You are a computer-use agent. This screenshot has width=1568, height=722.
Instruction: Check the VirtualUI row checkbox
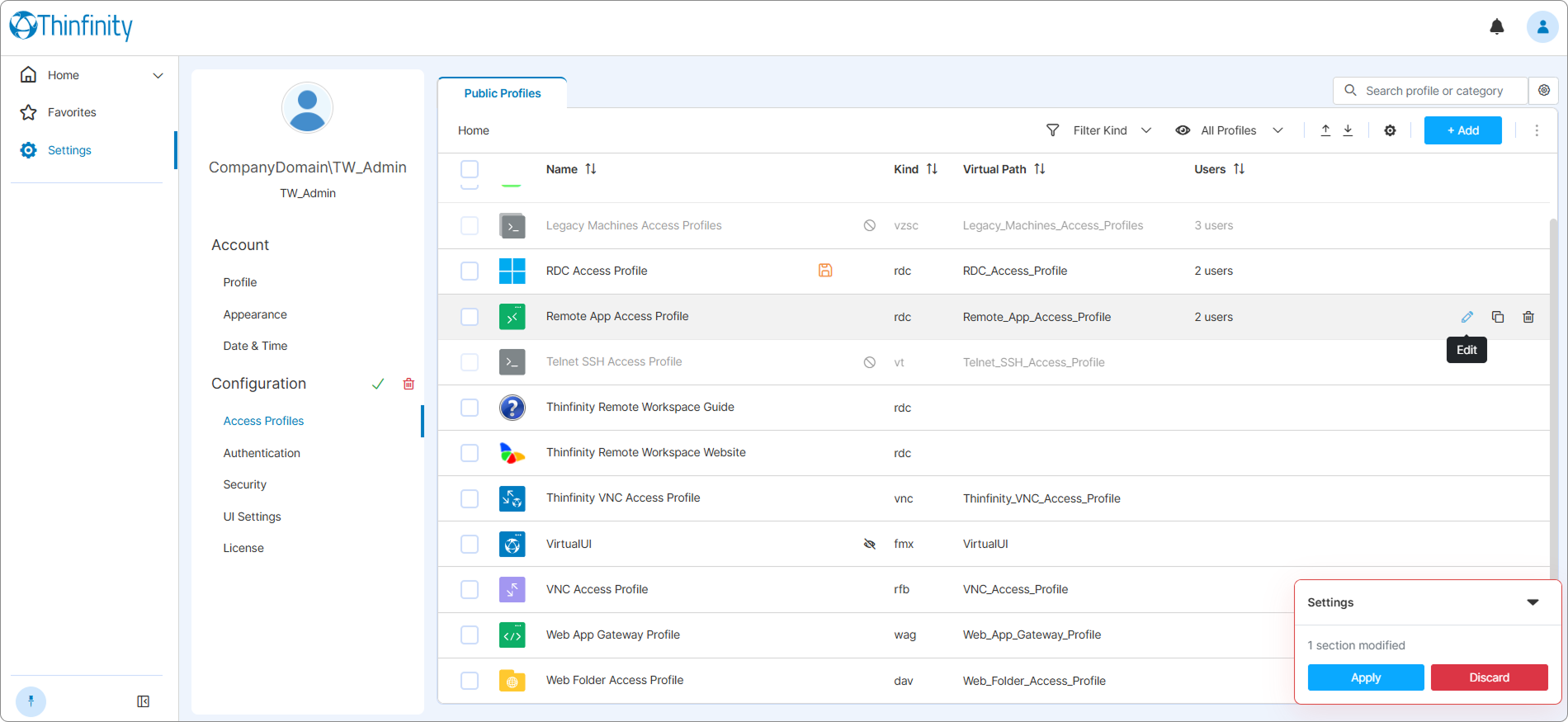coord(470,544)
